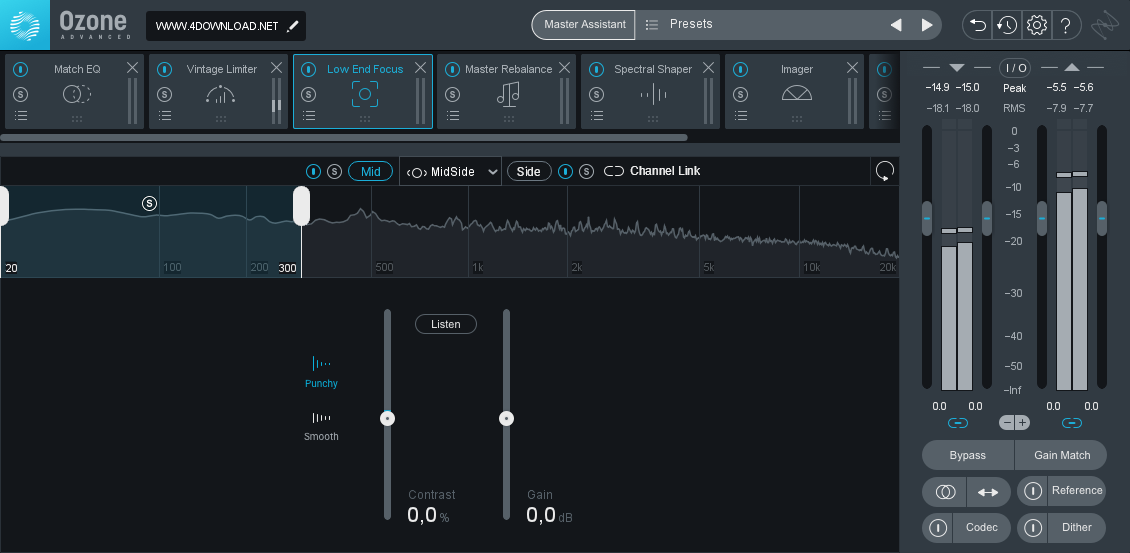The image size is (1130, 553).
Task: Toggle power for Spectral Shaper module
Action: click(597, 69)
